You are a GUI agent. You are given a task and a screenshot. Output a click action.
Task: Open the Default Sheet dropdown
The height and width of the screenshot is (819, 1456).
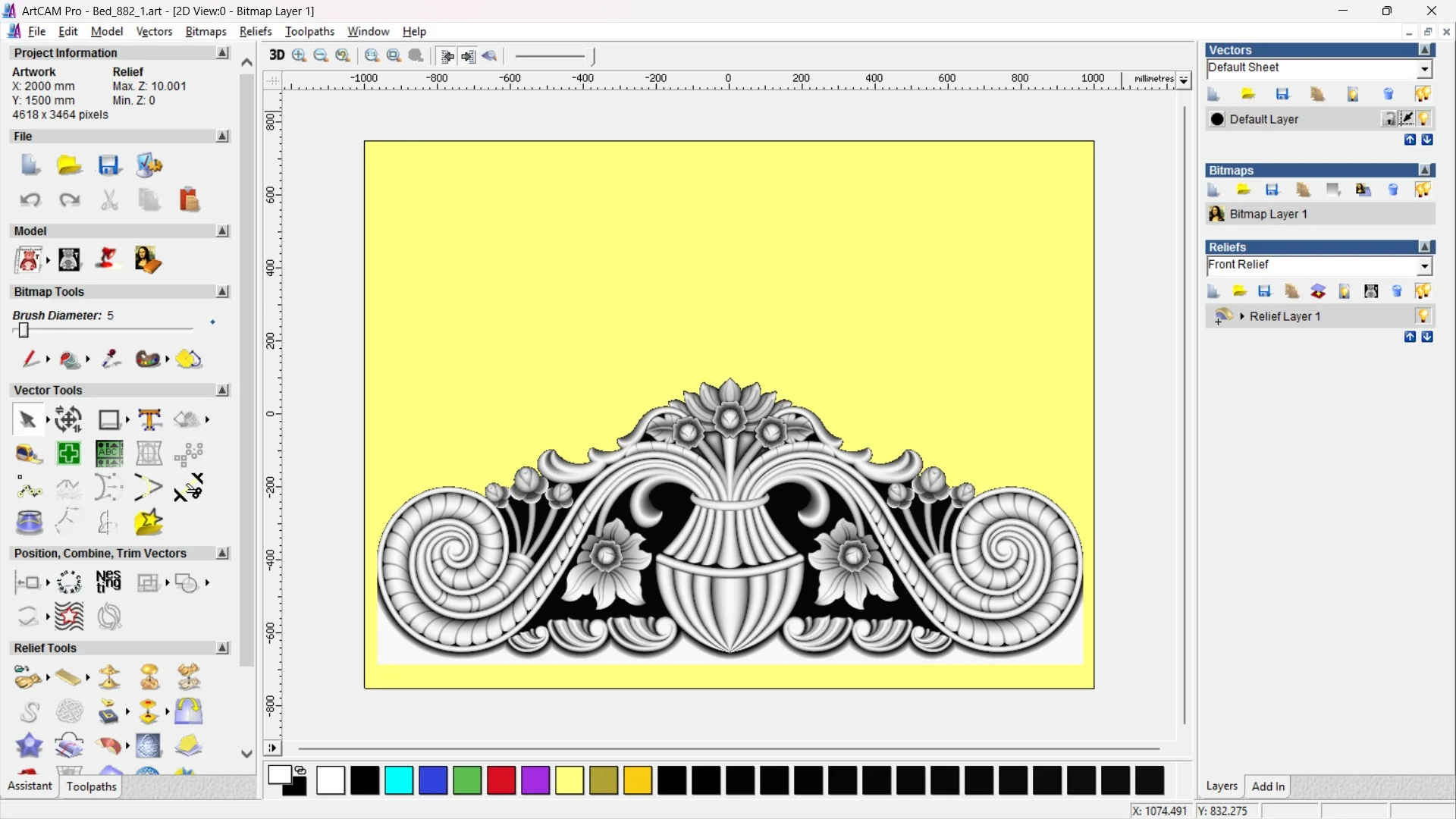1424,68
